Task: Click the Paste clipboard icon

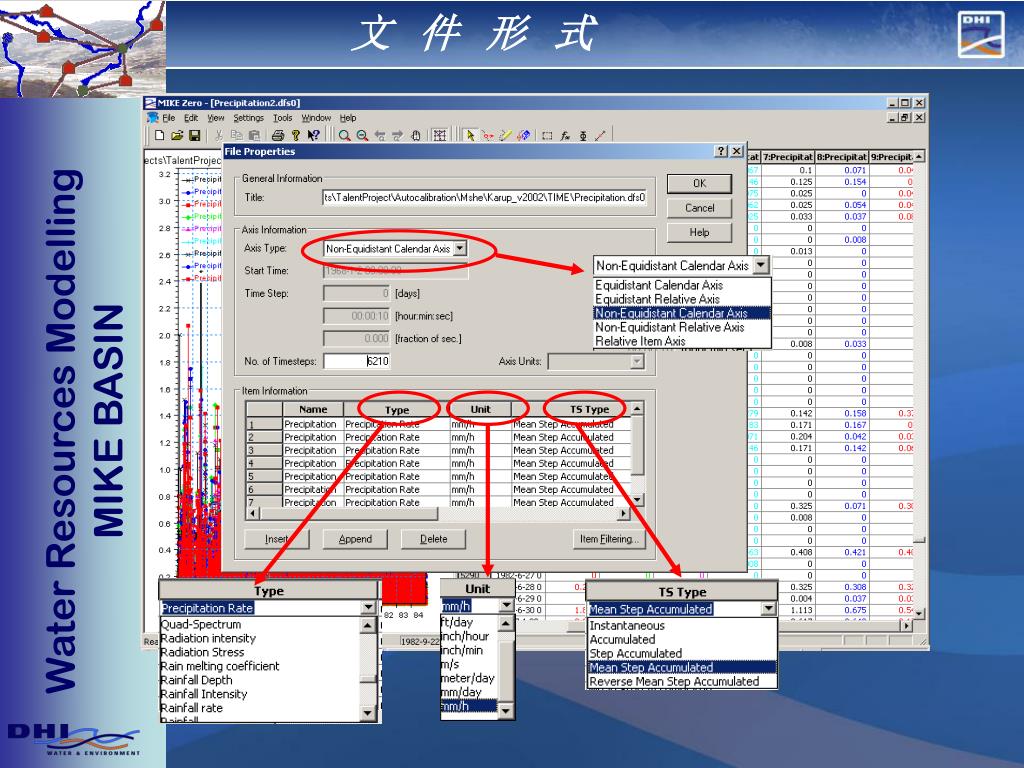Action: coord(254,135)
